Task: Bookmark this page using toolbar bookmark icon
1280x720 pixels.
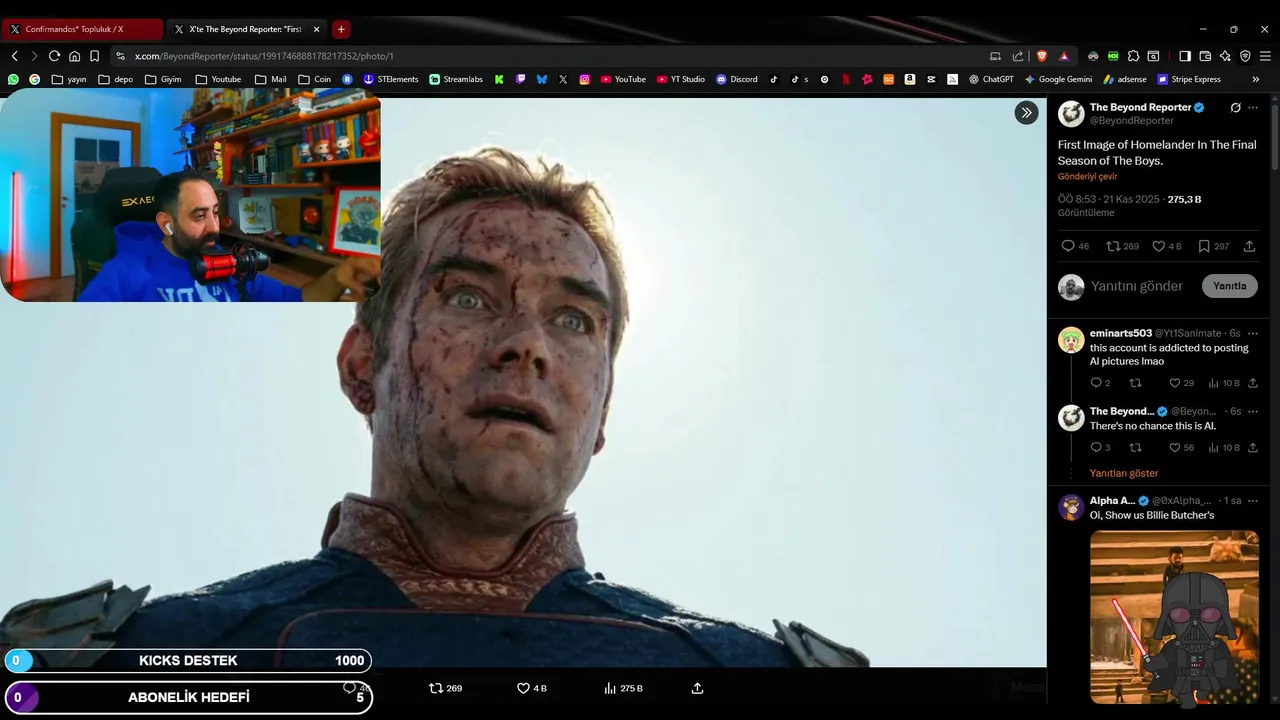Action: [x=94, y=56]
